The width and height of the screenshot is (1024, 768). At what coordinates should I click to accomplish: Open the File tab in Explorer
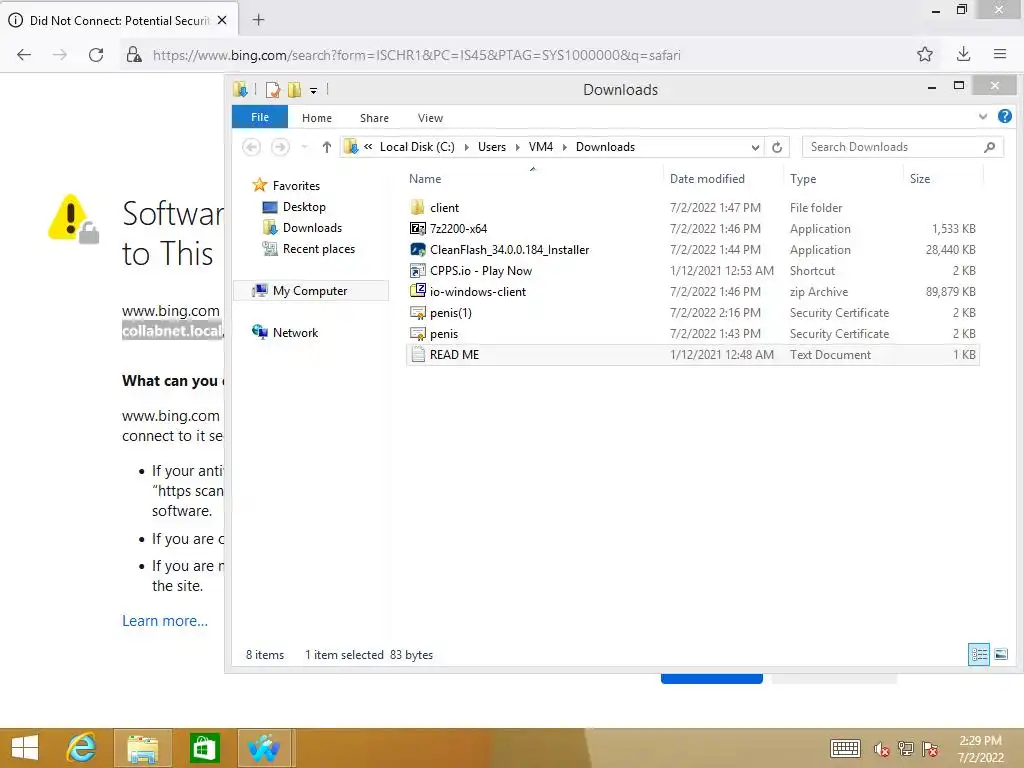pos(260,117)
